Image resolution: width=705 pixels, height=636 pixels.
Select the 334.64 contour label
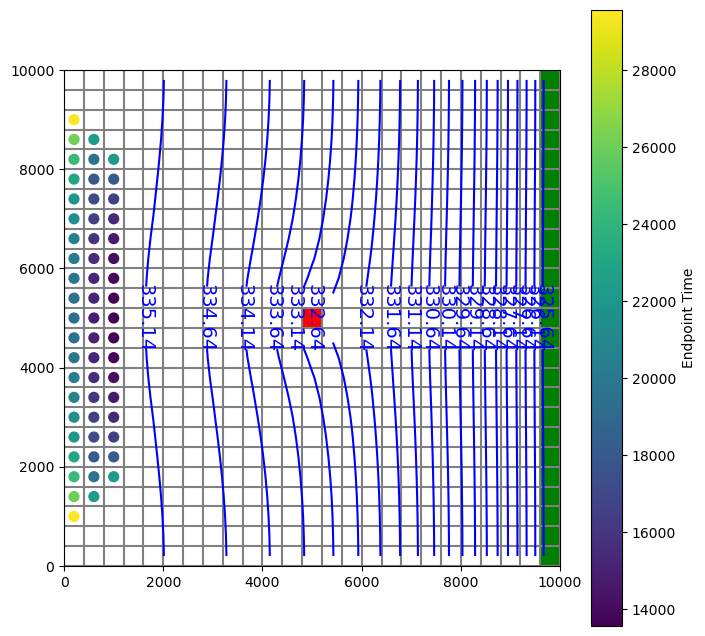coord(210,317)
